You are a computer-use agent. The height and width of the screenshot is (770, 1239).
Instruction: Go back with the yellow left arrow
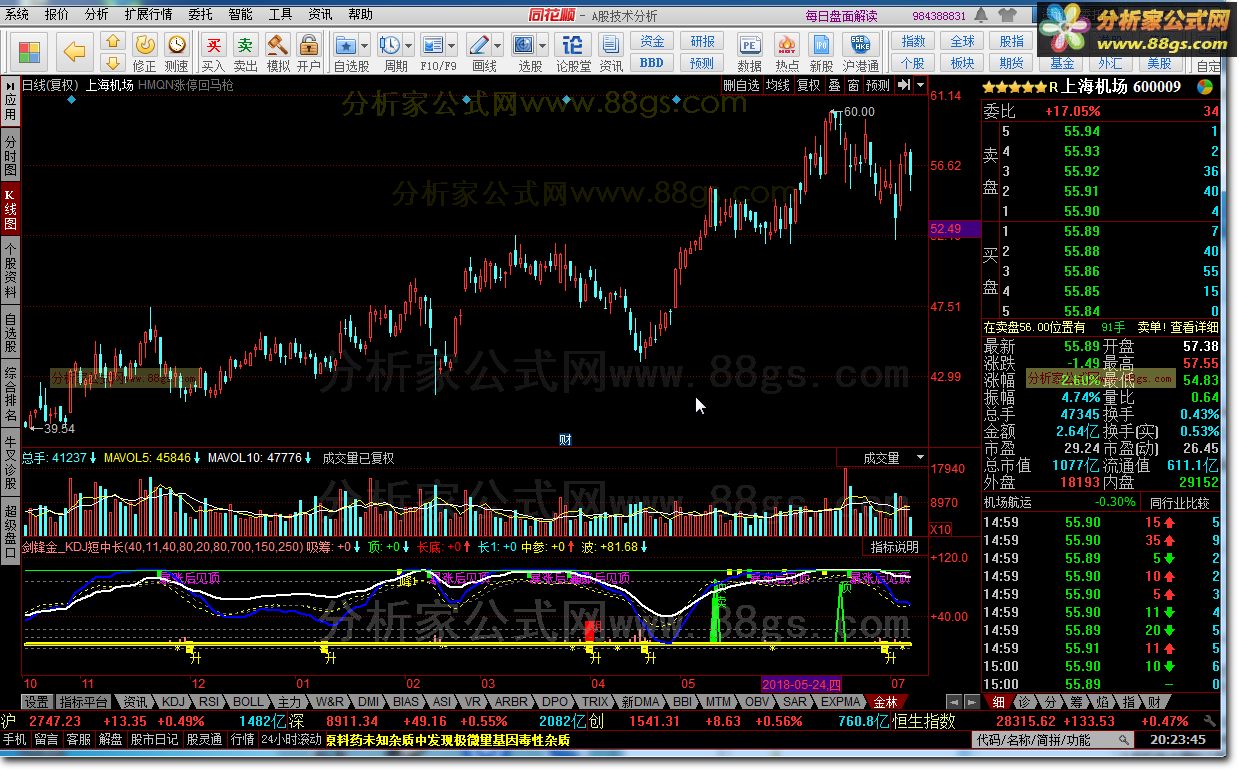coord(74,52)
